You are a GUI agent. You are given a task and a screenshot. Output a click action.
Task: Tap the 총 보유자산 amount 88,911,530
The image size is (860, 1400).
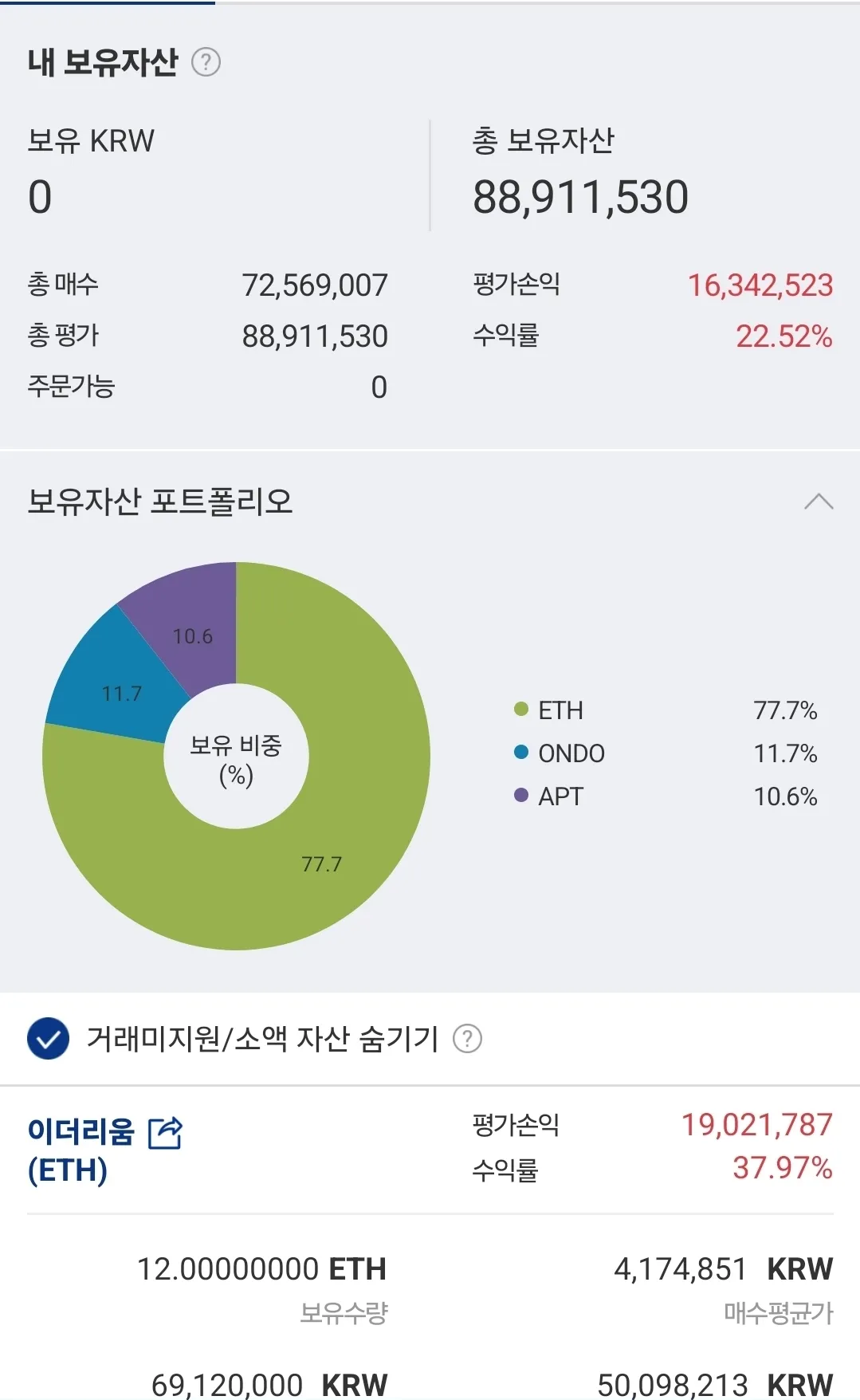click(x=580, y=198)
